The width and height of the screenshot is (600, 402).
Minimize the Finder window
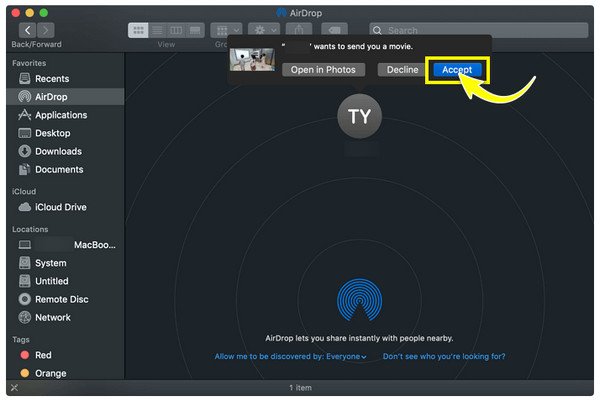29,13
